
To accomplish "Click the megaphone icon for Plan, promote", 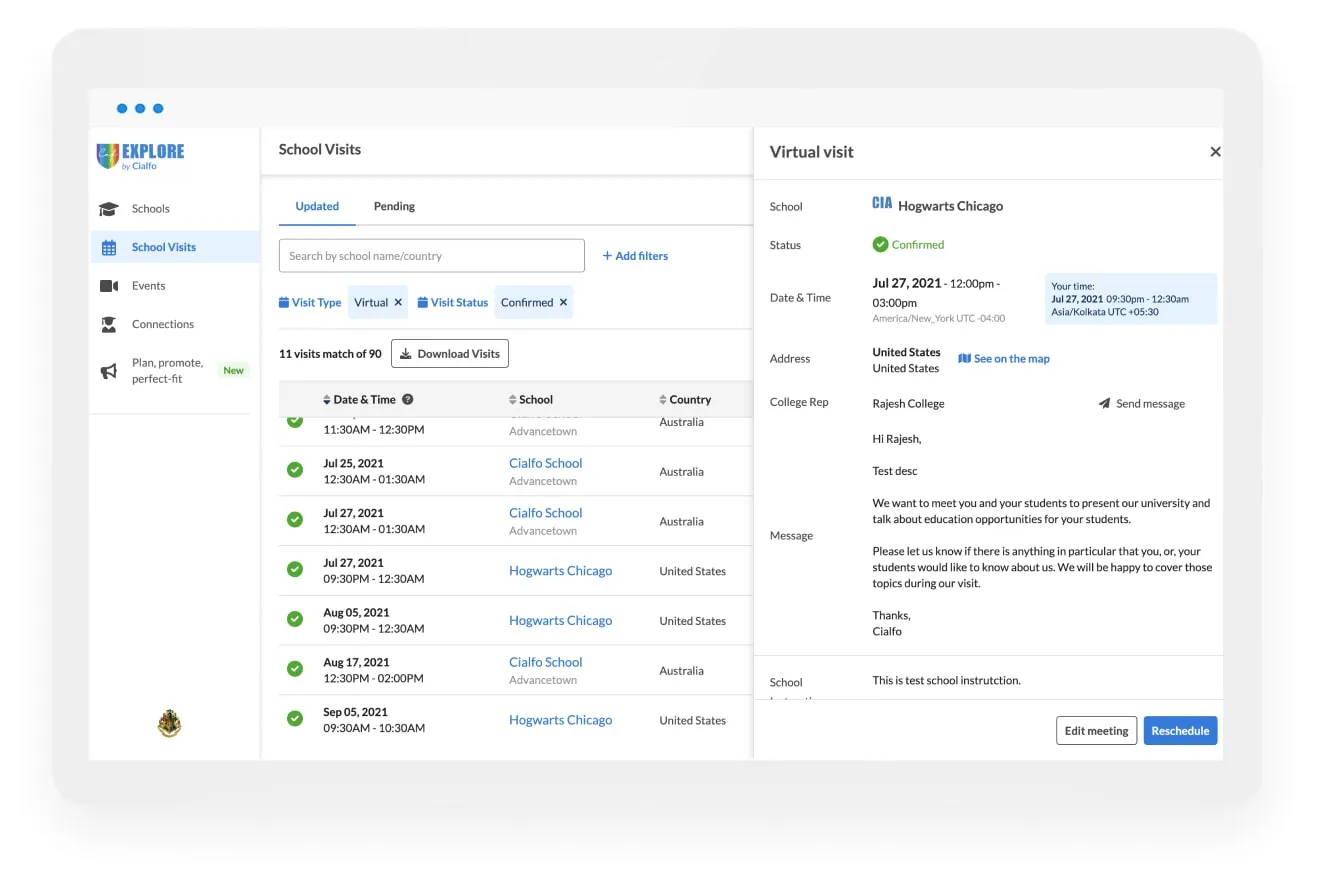I will pos(108,371).
